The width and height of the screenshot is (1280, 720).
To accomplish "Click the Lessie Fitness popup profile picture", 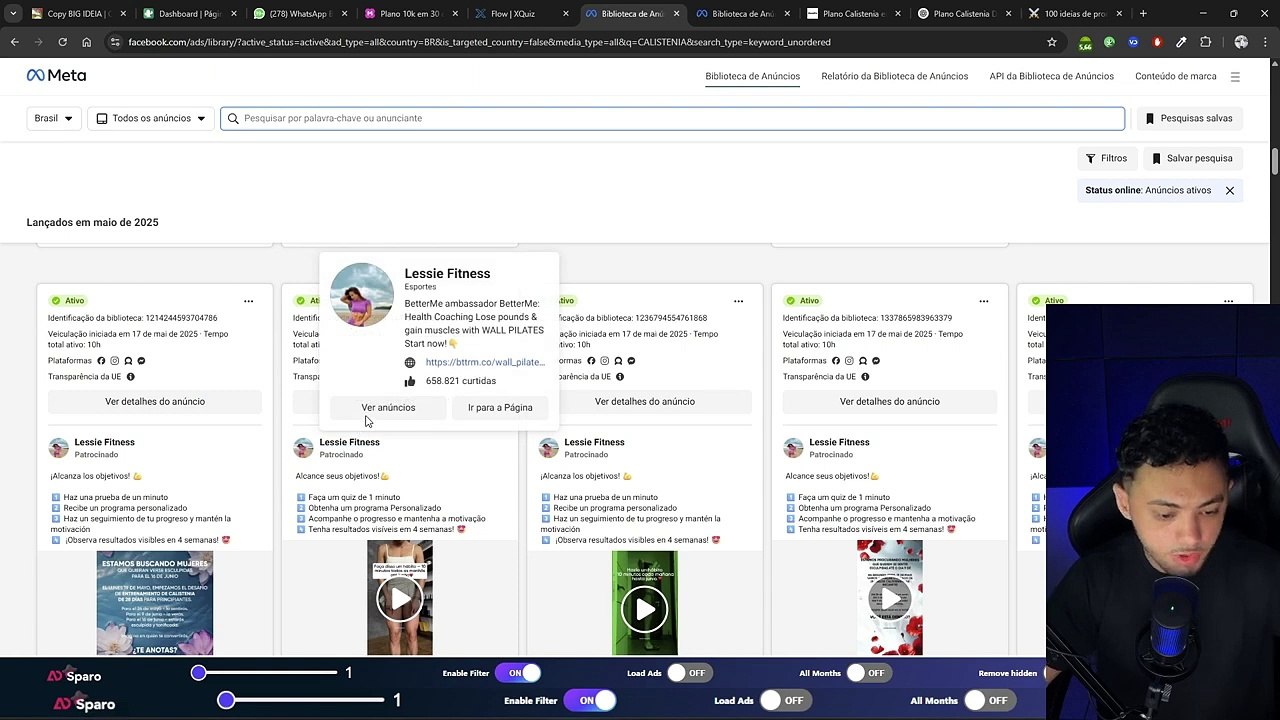I will tap(362, 295).
